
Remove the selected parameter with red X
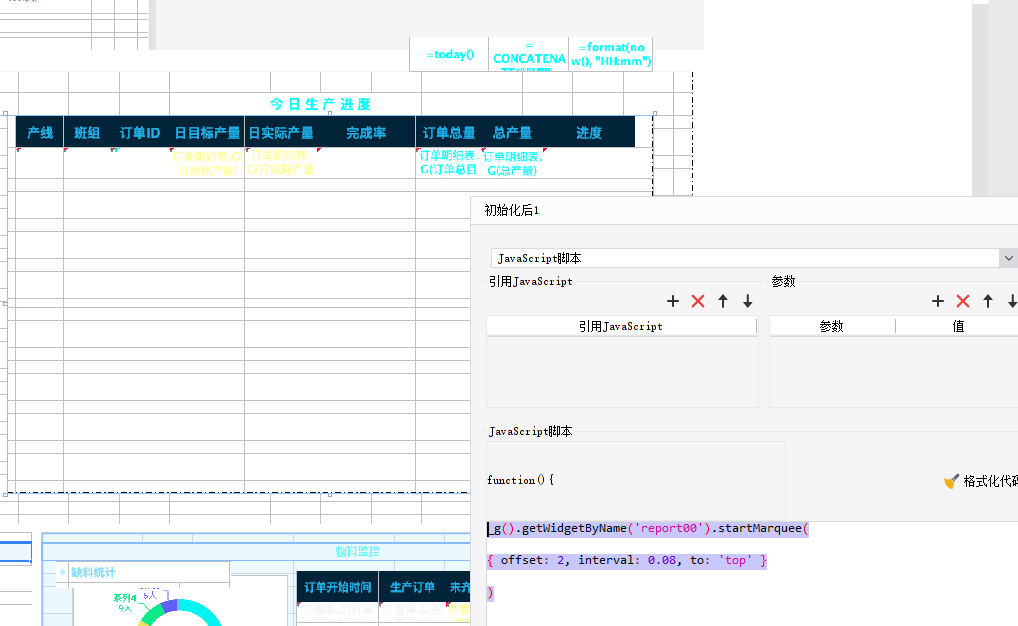coord(963,301)
